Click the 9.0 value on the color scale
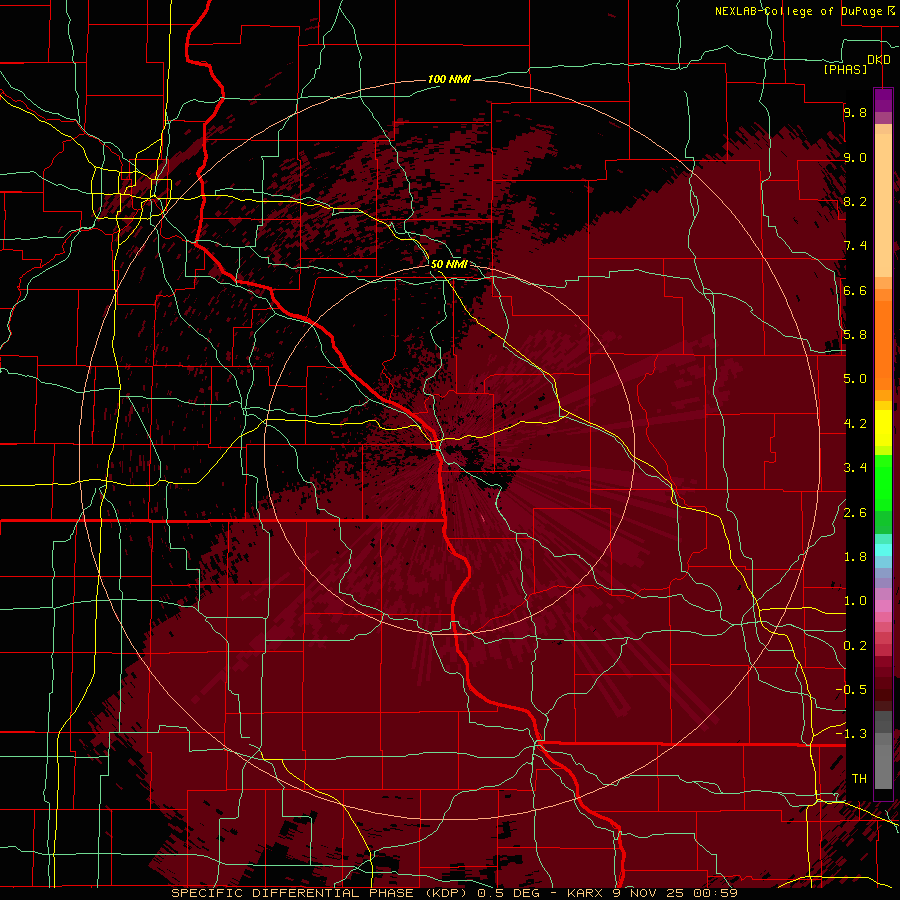The image size is (900, 900). tap(855, 157)
